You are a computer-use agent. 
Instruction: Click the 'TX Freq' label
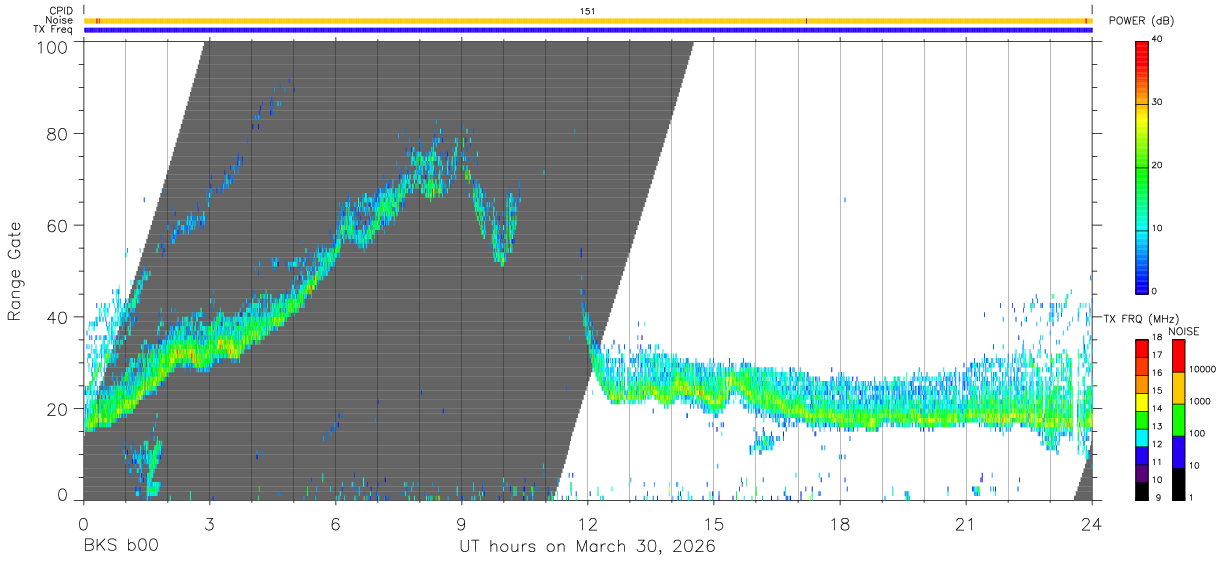[53, 30]
